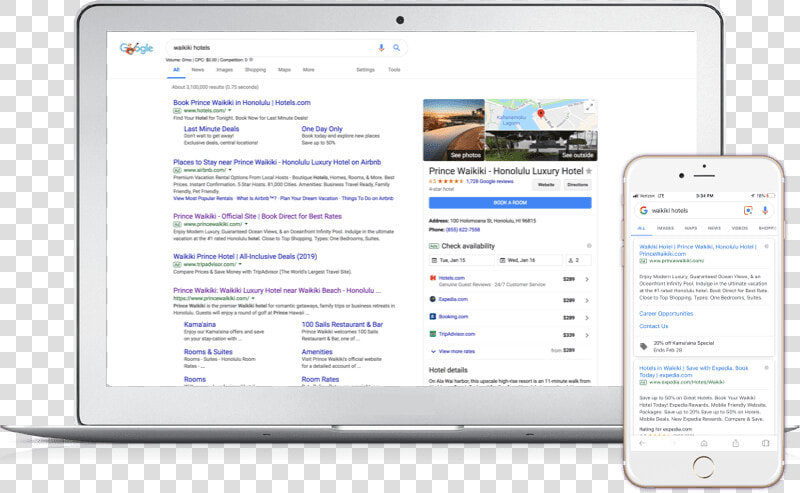Open the More tab on laptop
Viewport: 800px width, 493px height.
click(309, 70)
